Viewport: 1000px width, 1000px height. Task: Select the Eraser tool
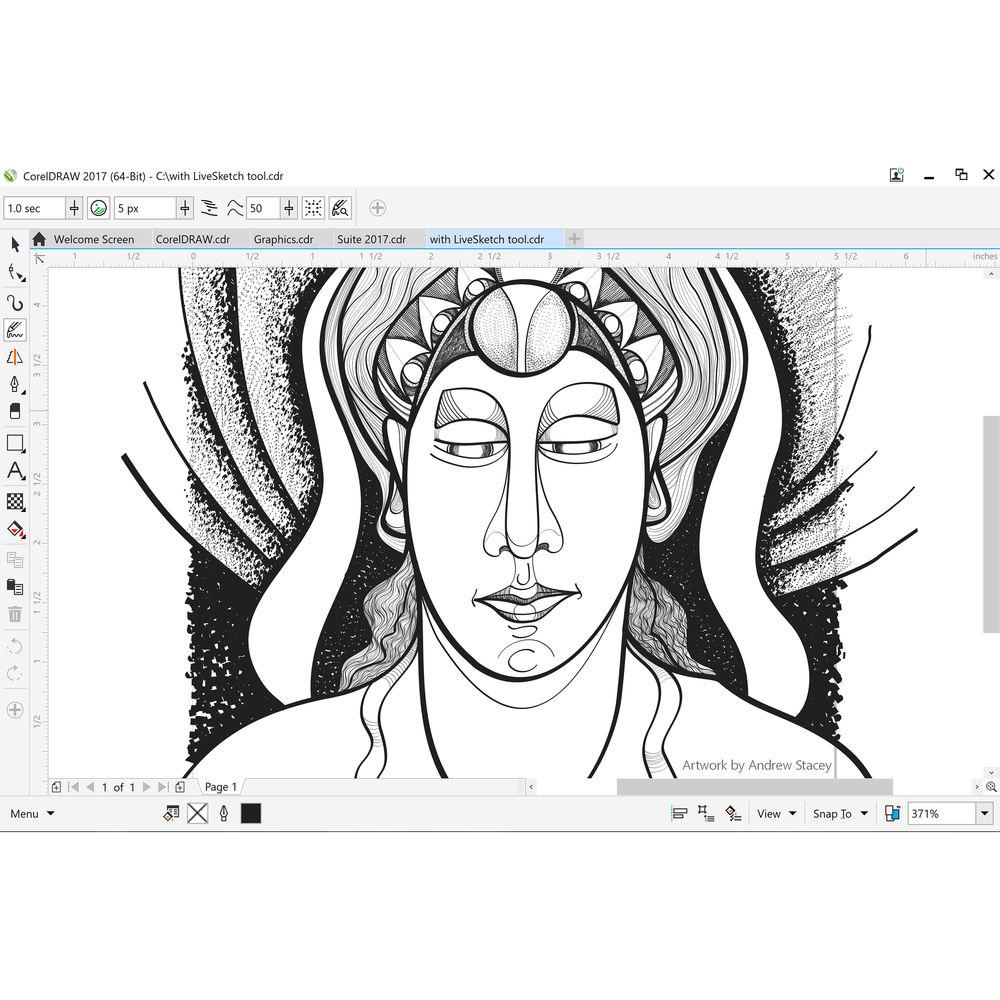tap(15, 411)
